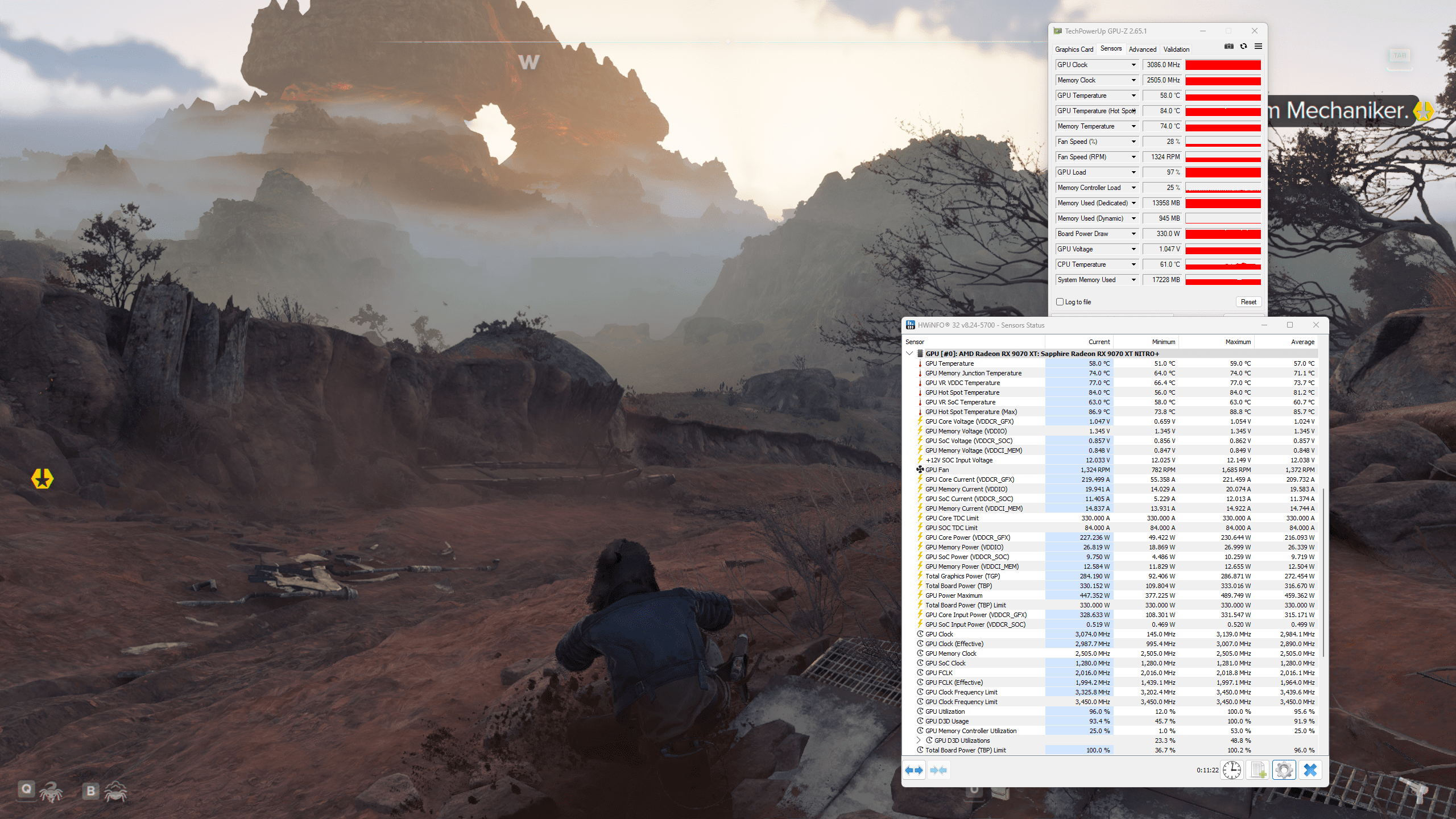This screenshot has width=1456, height=819.
Task: Reset HWiNFO sensor clock timer icon
Action: click(x=1232, y=770)
